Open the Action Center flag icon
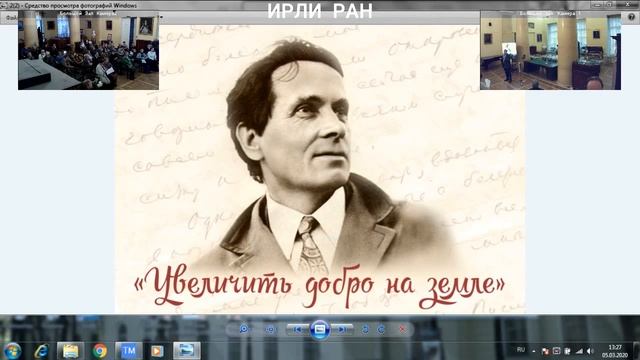Image resolution: width=640 pixels, height=360 pixels. [x=545, y=351]
